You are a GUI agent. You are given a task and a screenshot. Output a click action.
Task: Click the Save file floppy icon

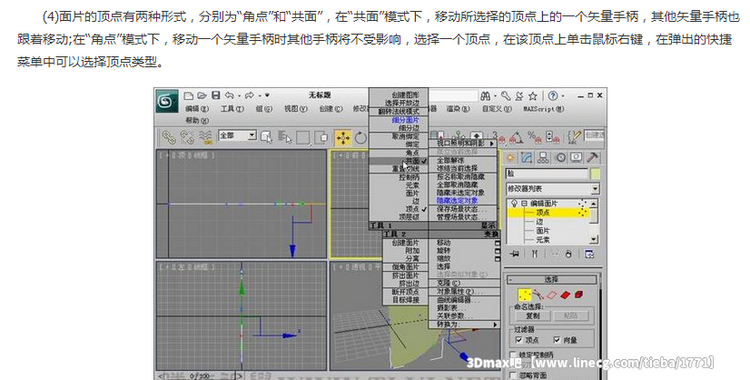click(x=216, y=96)
